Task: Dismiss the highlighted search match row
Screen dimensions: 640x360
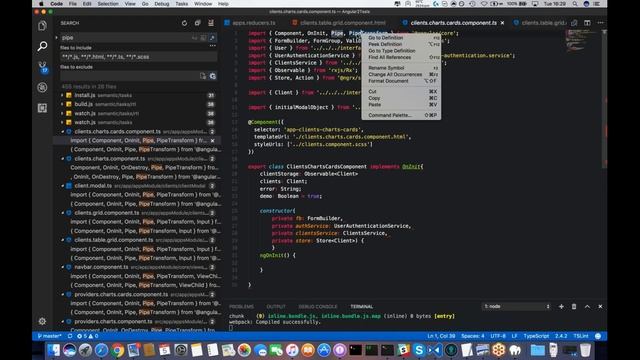Action: coord(212,140)
